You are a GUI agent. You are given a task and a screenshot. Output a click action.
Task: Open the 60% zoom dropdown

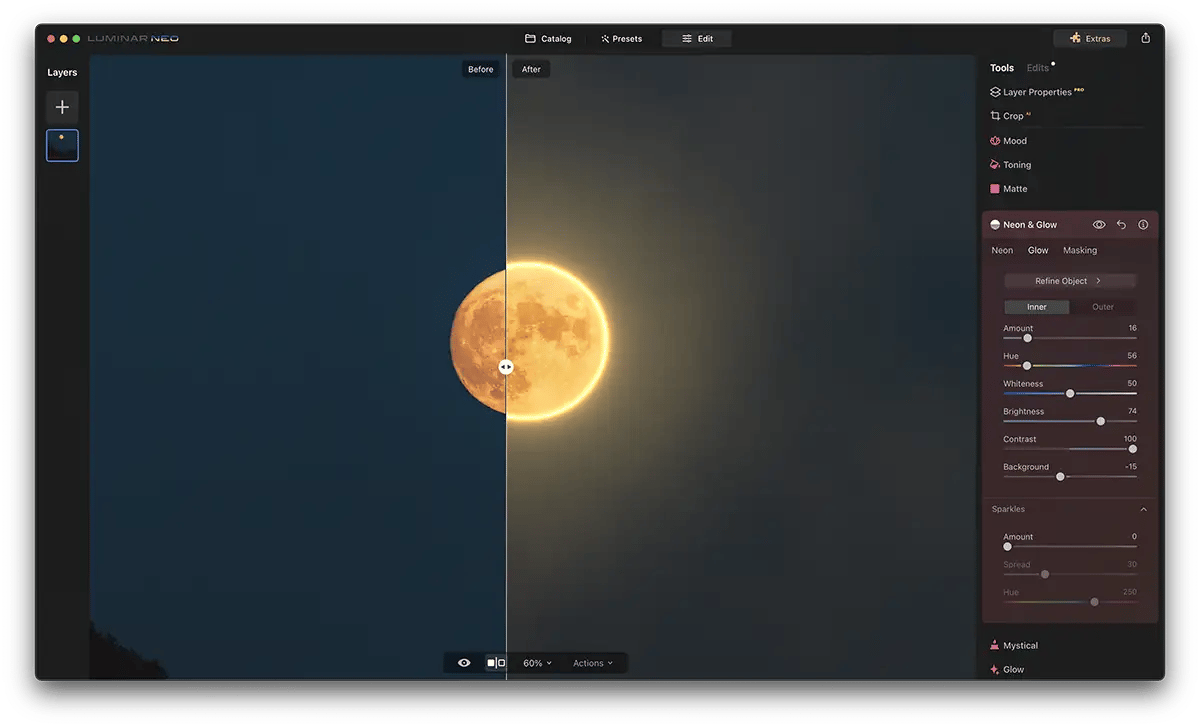click(538, 663)
